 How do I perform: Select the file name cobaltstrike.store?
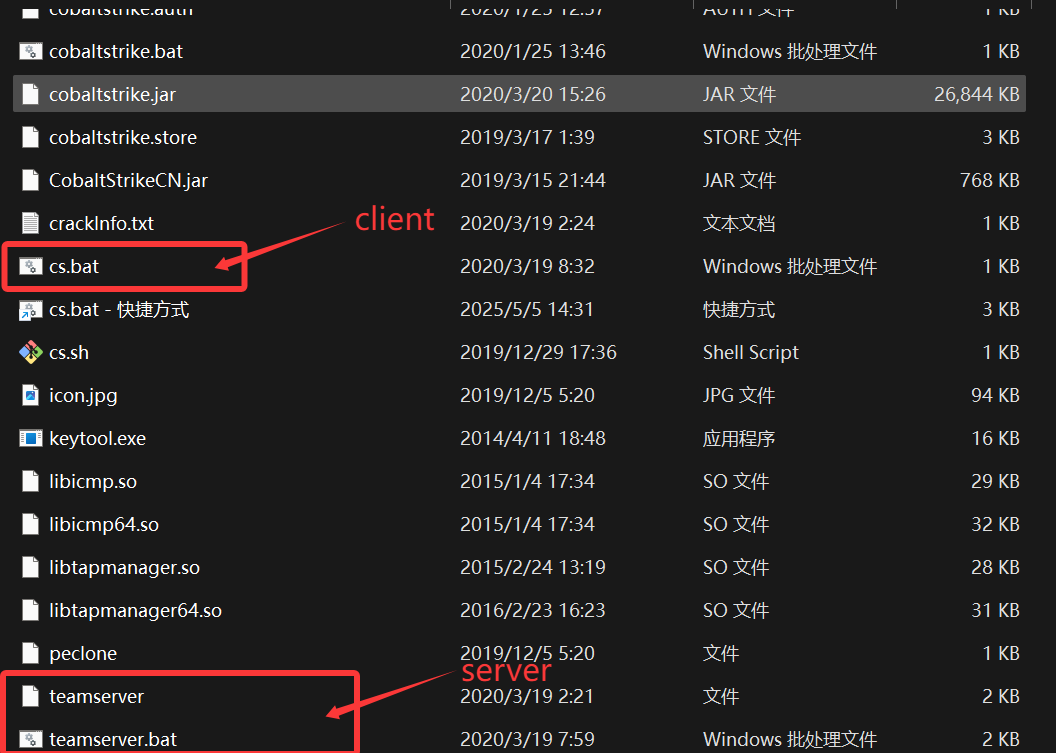click(123, 137)
